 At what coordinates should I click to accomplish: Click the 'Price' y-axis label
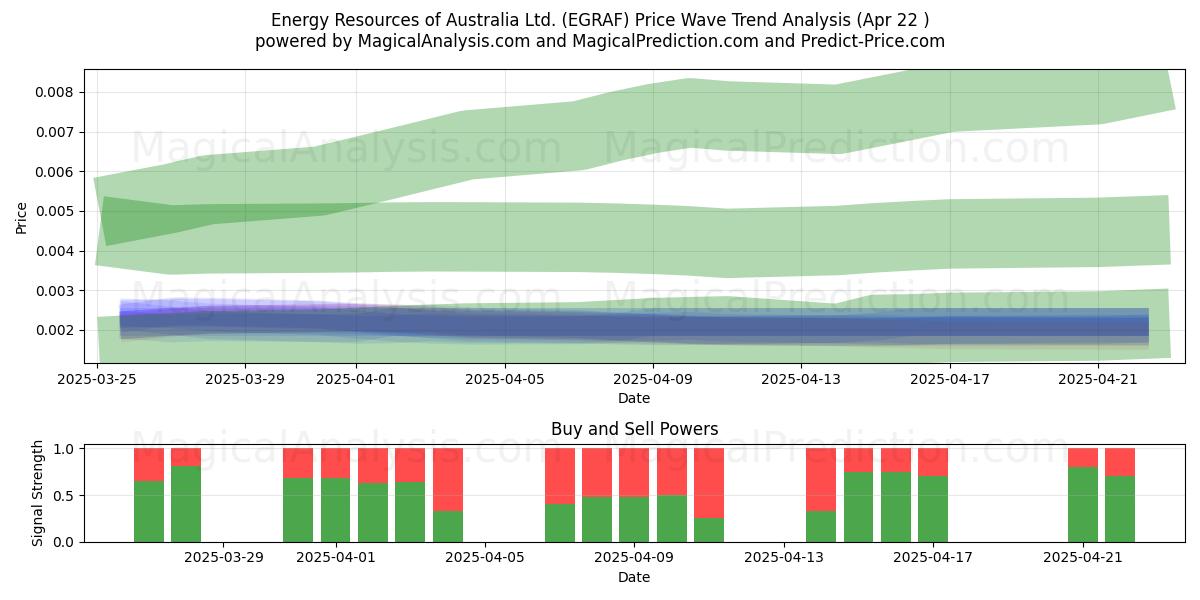pos(22,216)
